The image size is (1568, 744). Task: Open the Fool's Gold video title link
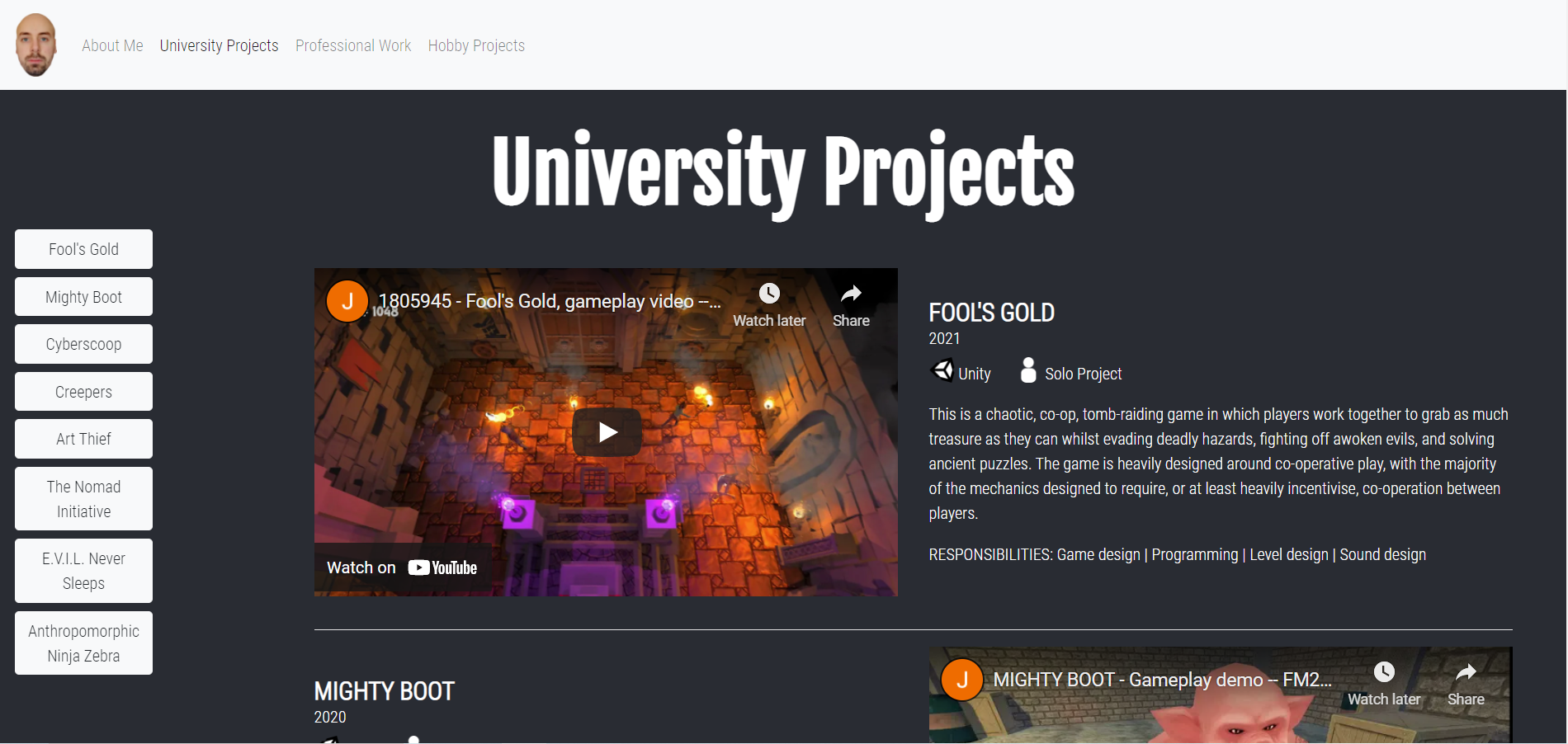pos(549,302)
